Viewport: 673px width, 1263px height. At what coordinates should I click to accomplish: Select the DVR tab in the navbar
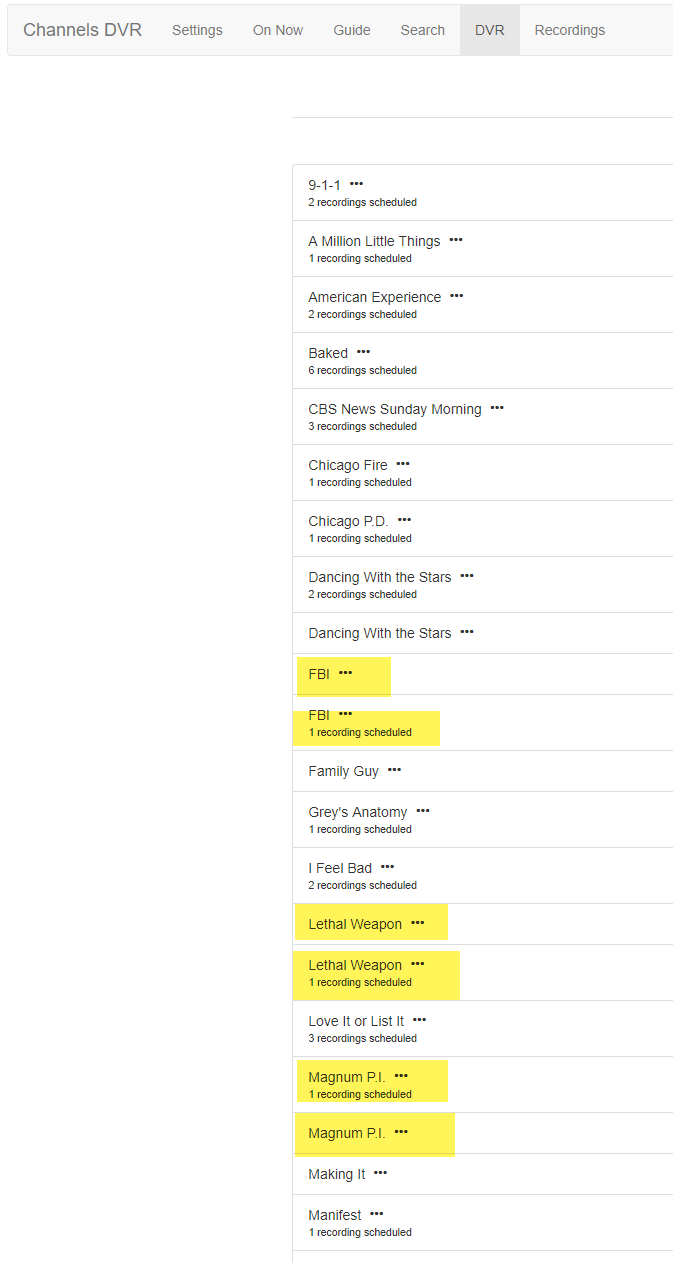coord(490,30)
